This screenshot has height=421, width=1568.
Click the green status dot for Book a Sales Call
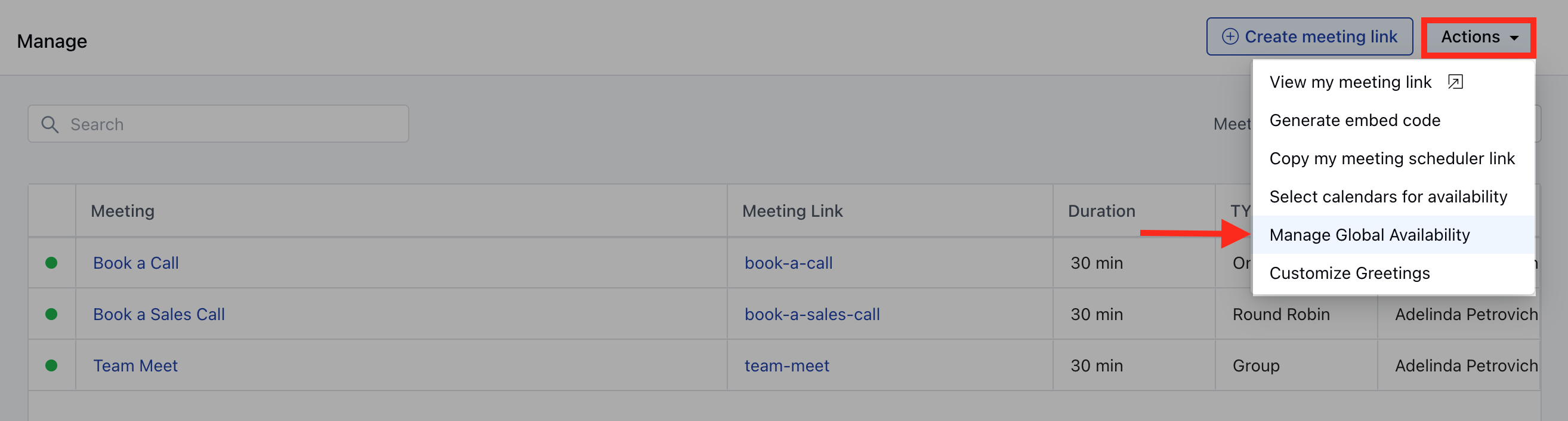point(51,314)
